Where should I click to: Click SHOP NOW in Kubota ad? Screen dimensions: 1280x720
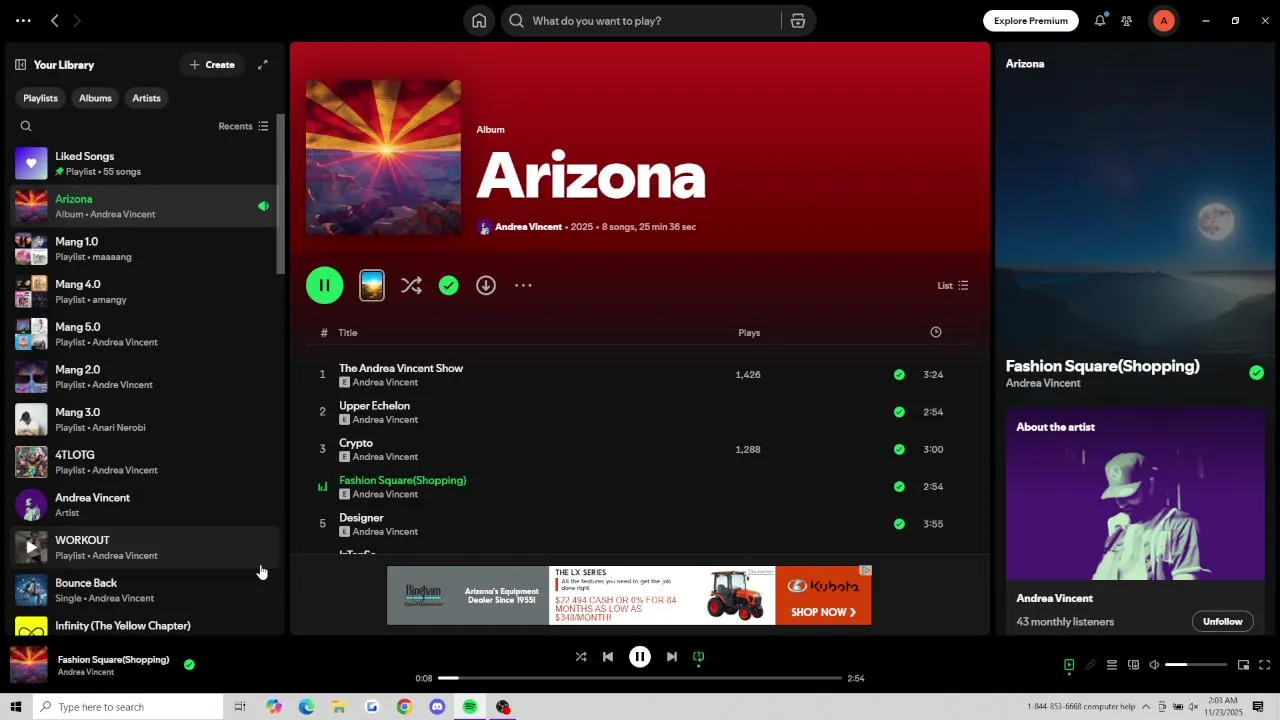coord(823,612)
